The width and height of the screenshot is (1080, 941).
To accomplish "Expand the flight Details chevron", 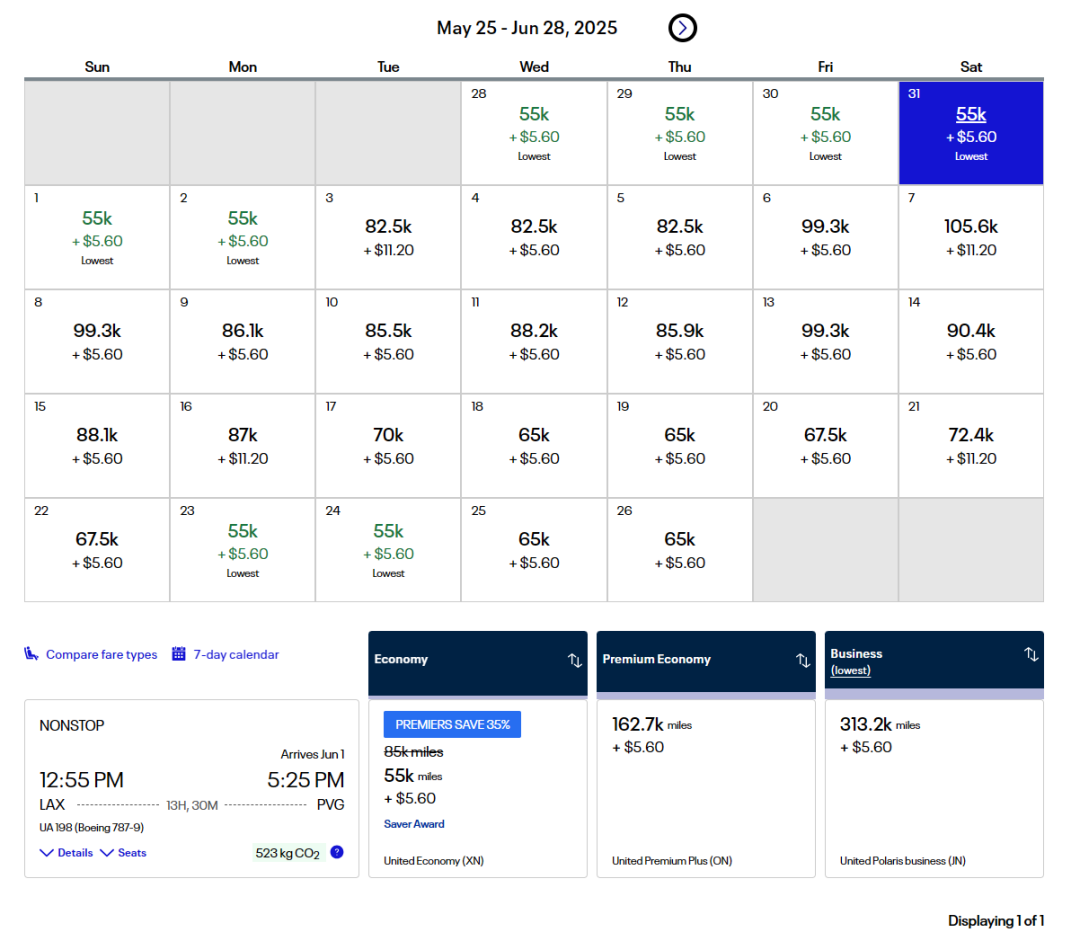I will [x=47, y=853].
